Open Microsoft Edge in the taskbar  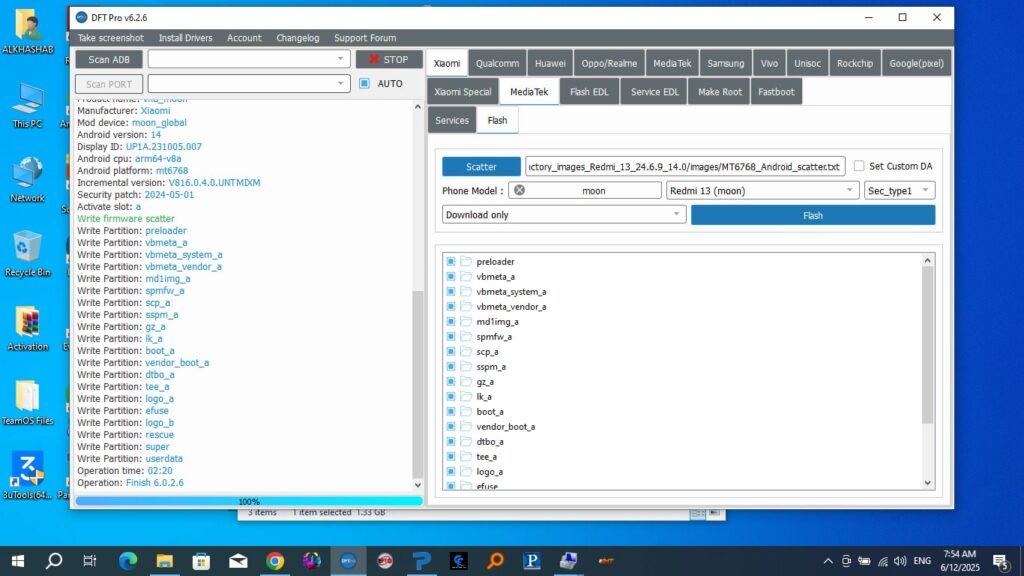[128, 561]
